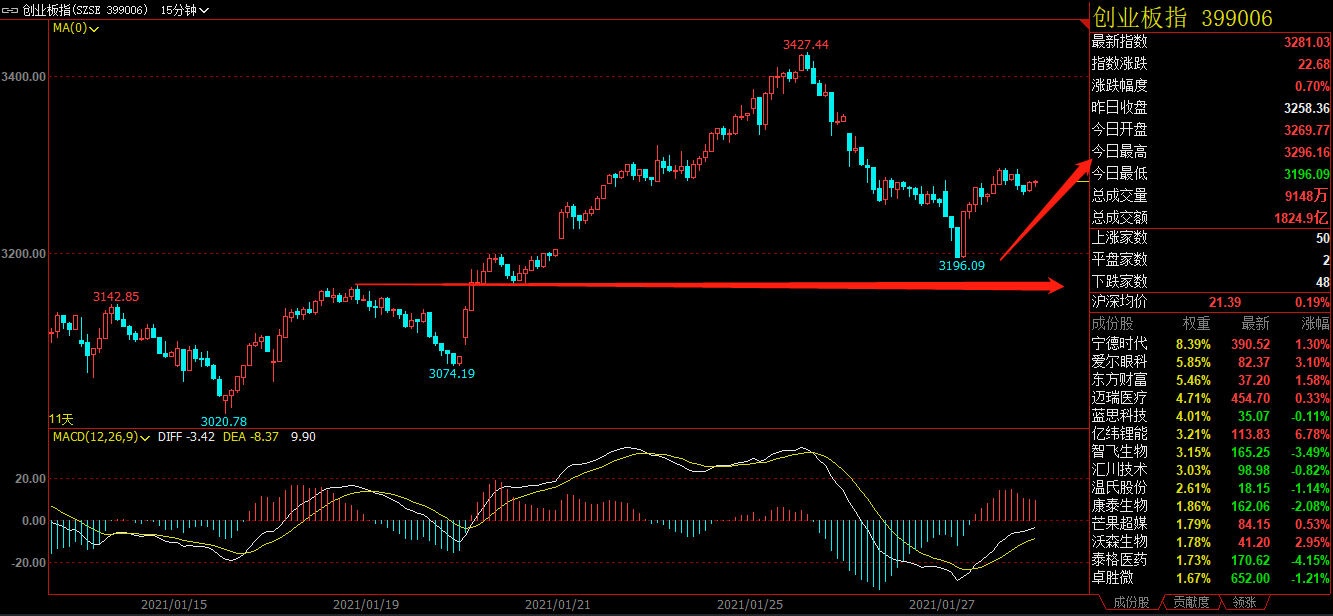The height and width of the screenshot is (616, 1333).
Task: Select the 爱尔眼科 stock row
Action: point(1210,361)
